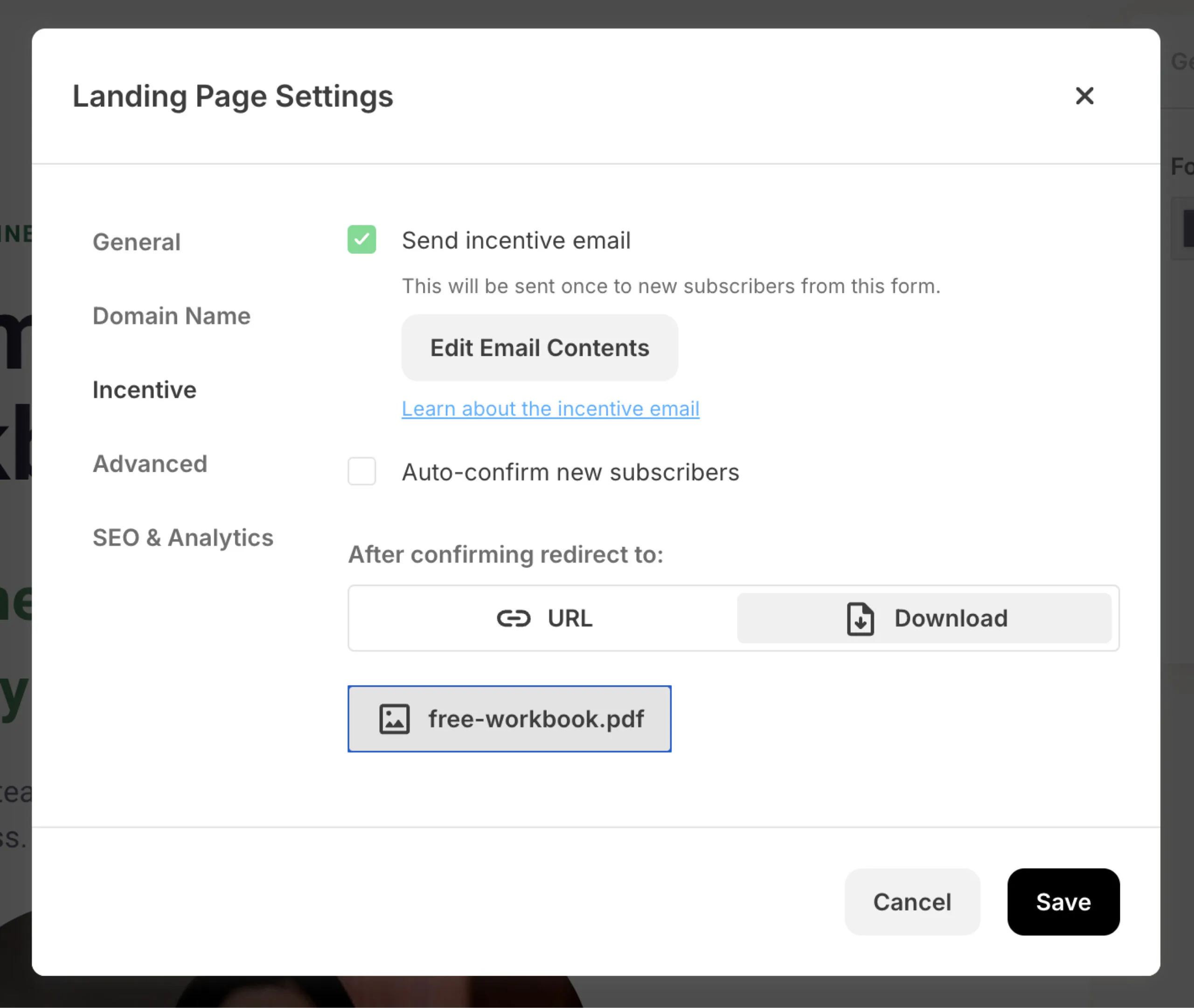Image resolution: width=1194 pixels, height=1008 pixels.
Task: Switch to Domain Name section
Action: 171,316
